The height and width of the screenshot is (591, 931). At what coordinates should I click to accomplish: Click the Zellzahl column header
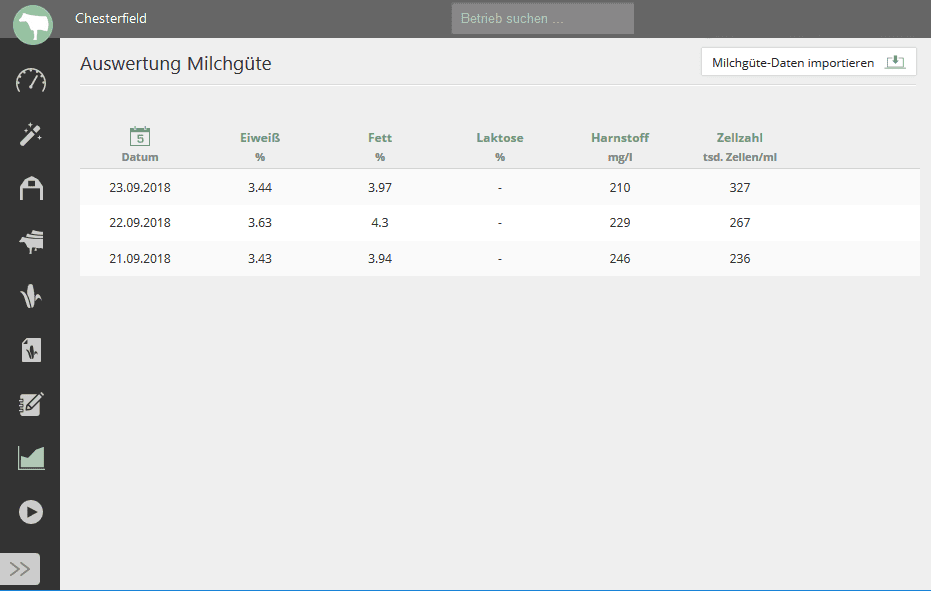click(x=740, y=146)
